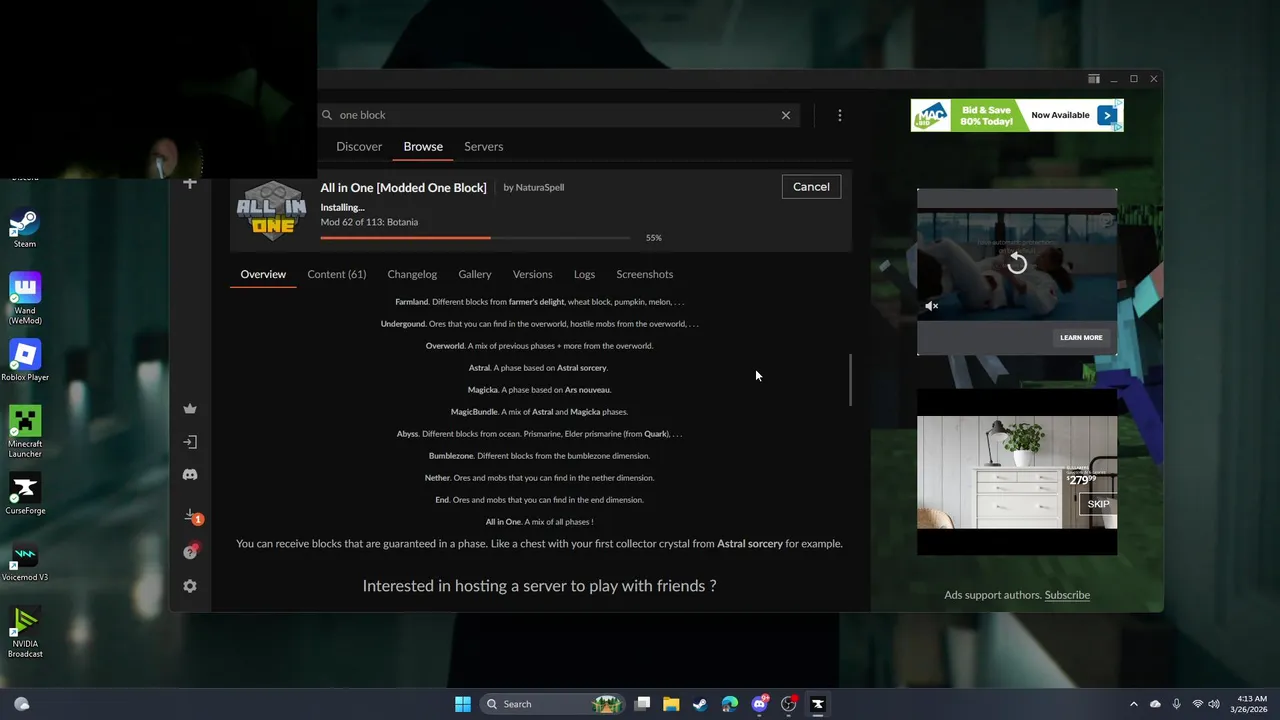Click CurseForge icon on the taskbar
Image resolution: width=1280 pixels, height=720 pixels.
817,704
